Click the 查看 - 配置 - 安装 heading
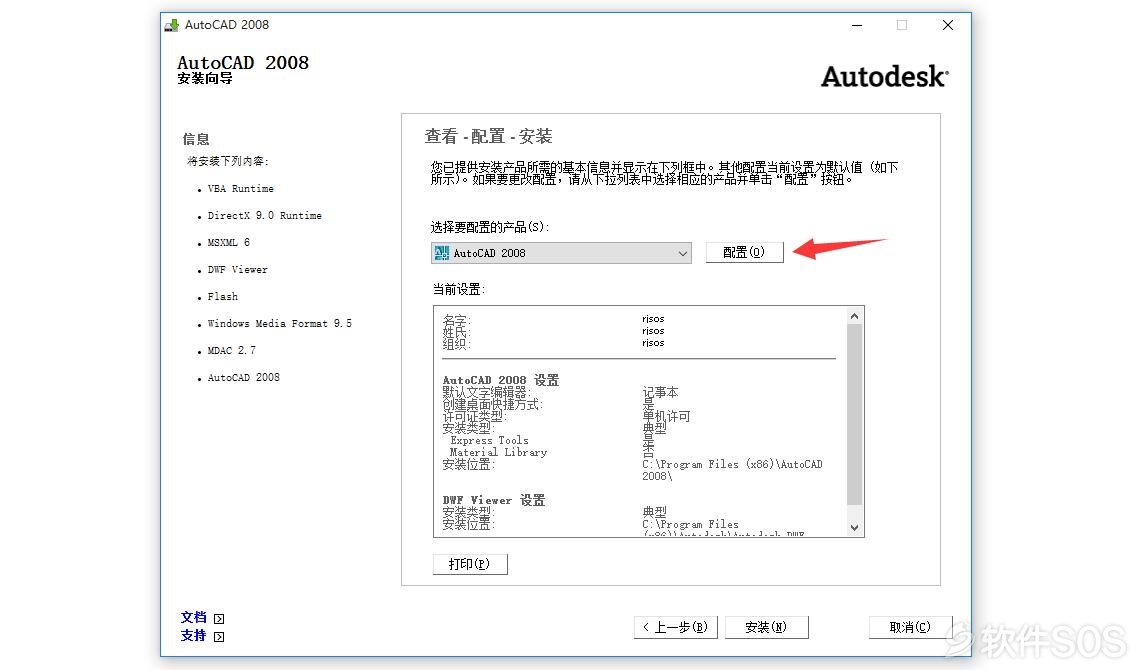The height and width of the screenshot is (670, 1143). click(488, 136)
